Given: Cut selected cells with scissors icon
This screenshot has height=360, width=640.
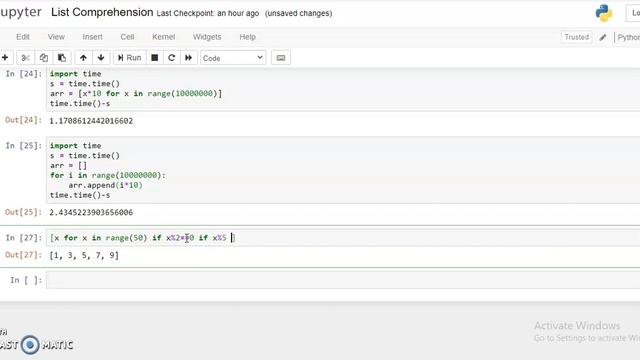Looking at the screenshot, I should point(25,58).
